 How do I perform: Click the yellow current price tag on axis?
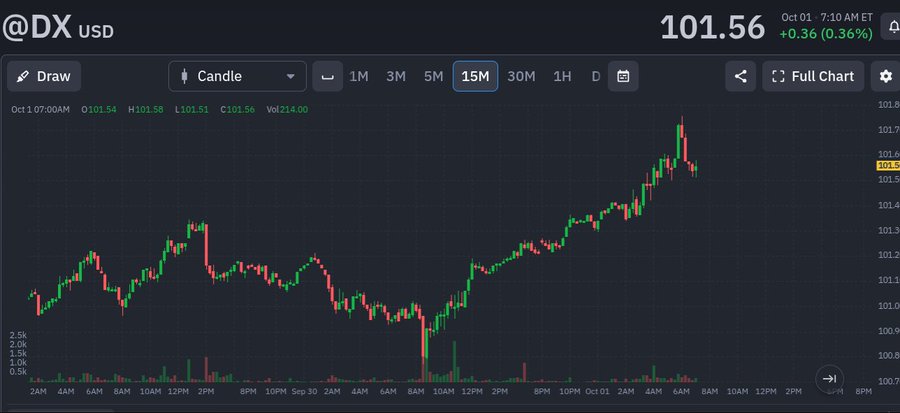point(888,166)
